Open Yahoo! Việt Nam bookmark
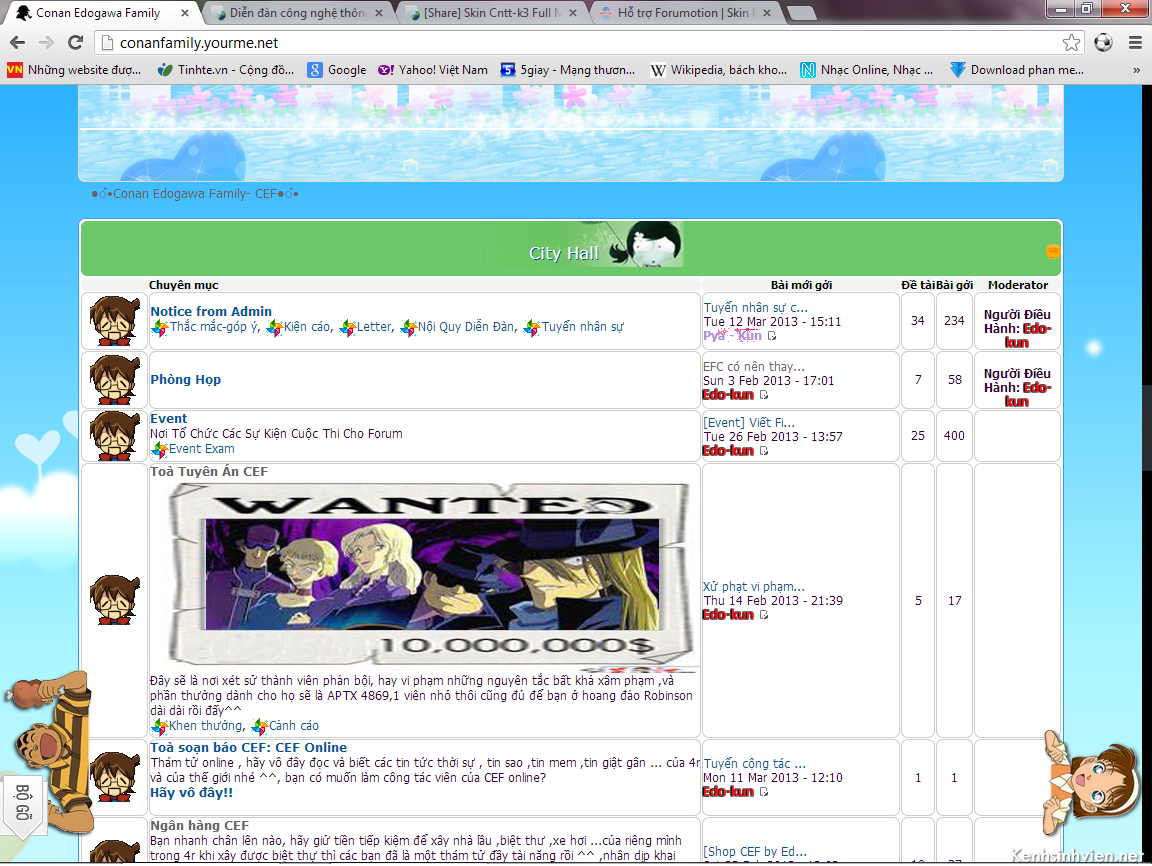The height and width of the screenshot is (866, 1152). 433,70
